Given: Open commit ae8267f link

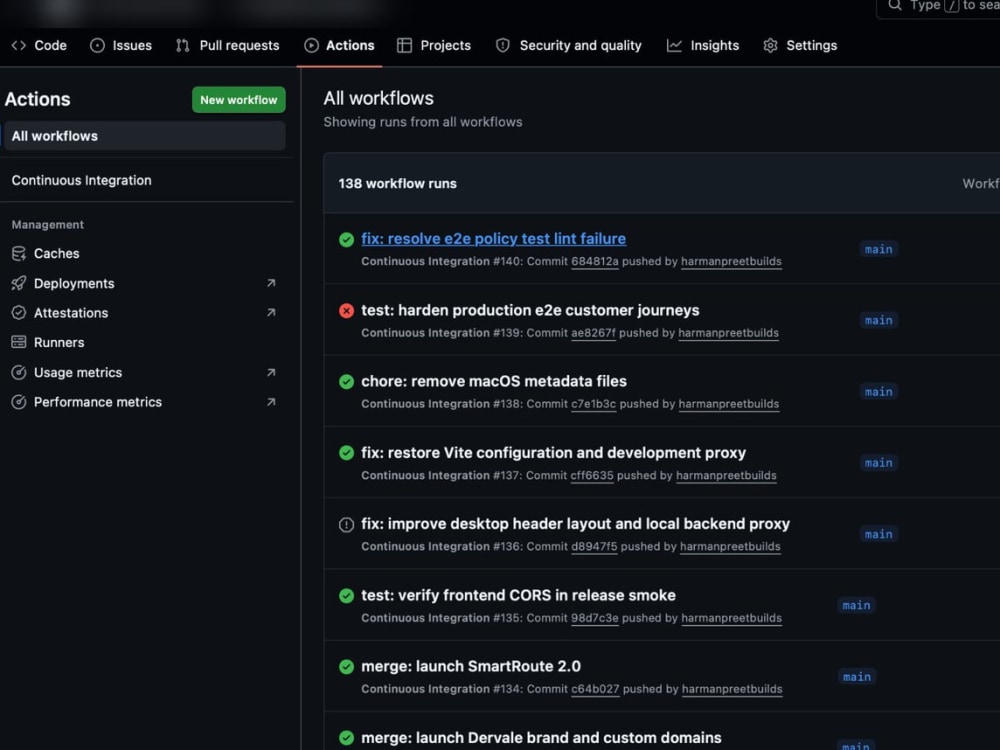Looking at the screenshot, I should point(593,333).
